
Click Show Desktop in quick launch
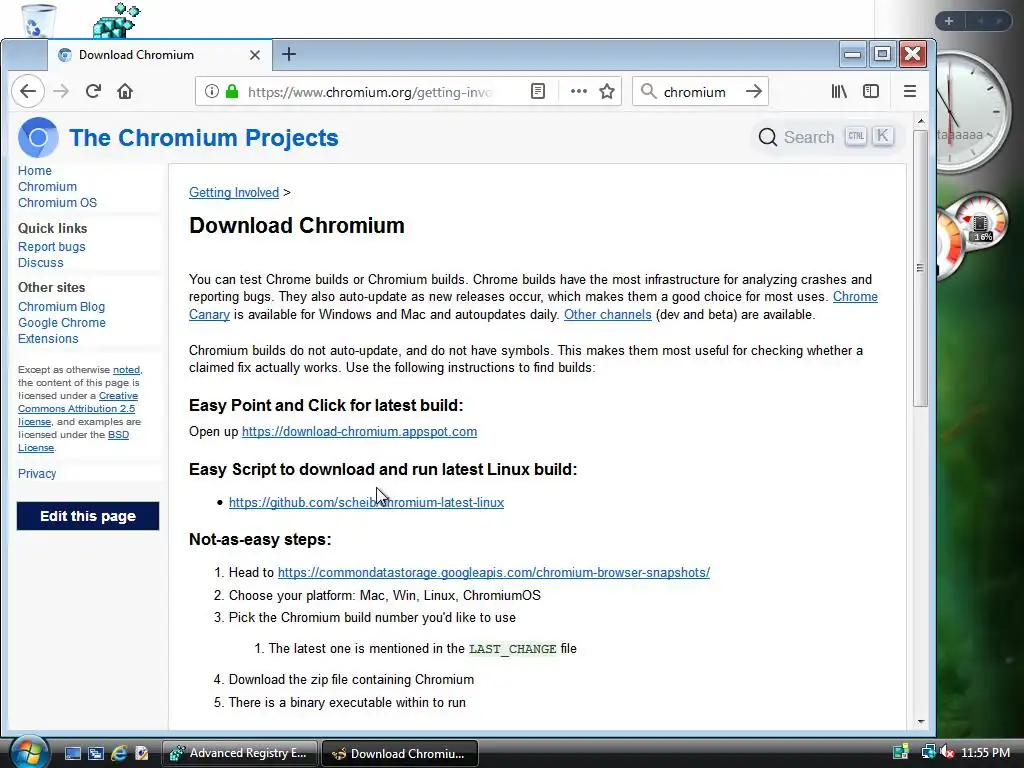tap(72, 753)
